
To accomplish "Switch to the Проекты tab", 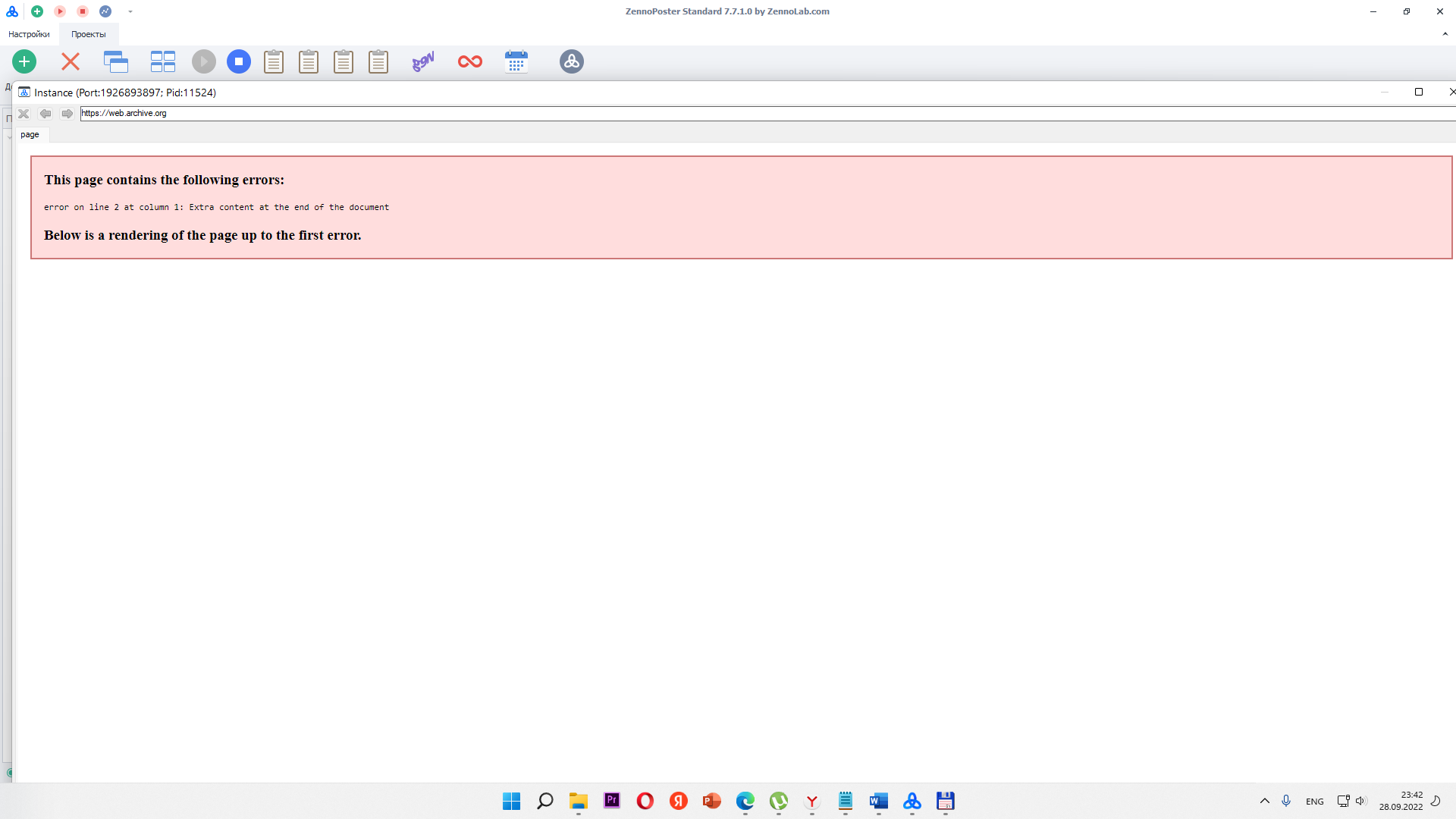I will pos(89,34).
